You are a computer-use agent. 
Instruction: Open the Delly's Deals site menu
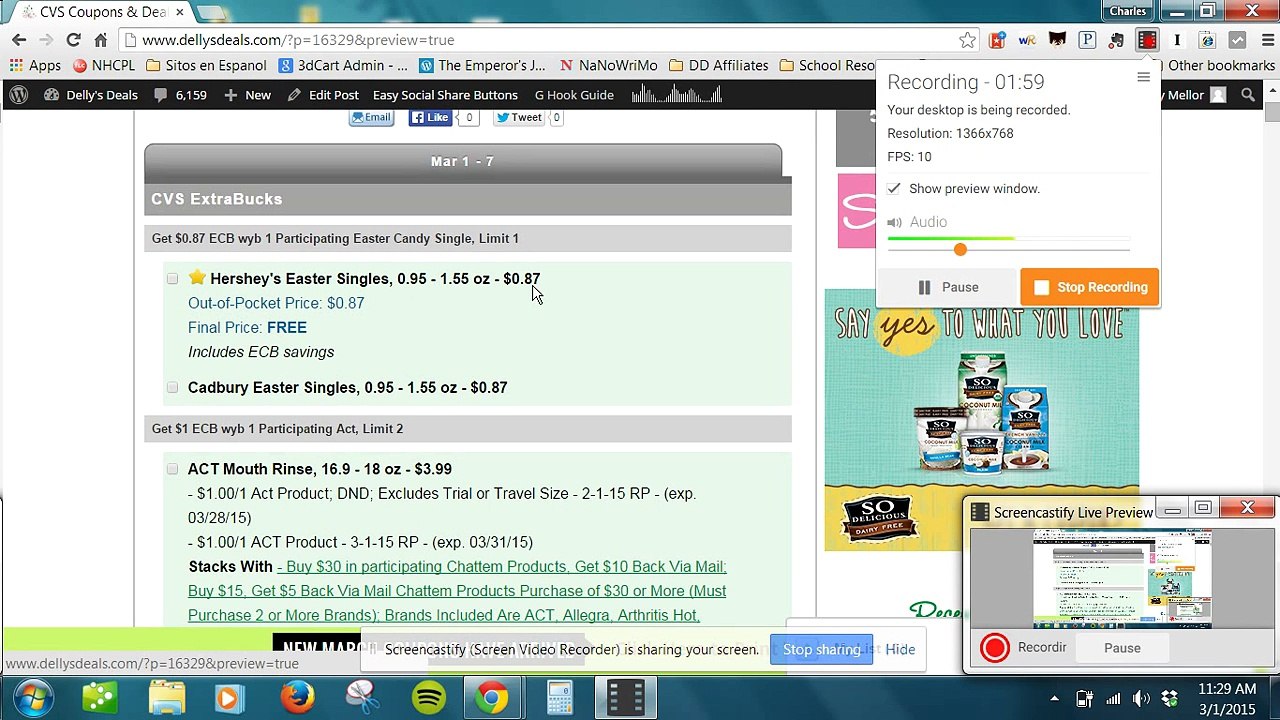(91, 95)
